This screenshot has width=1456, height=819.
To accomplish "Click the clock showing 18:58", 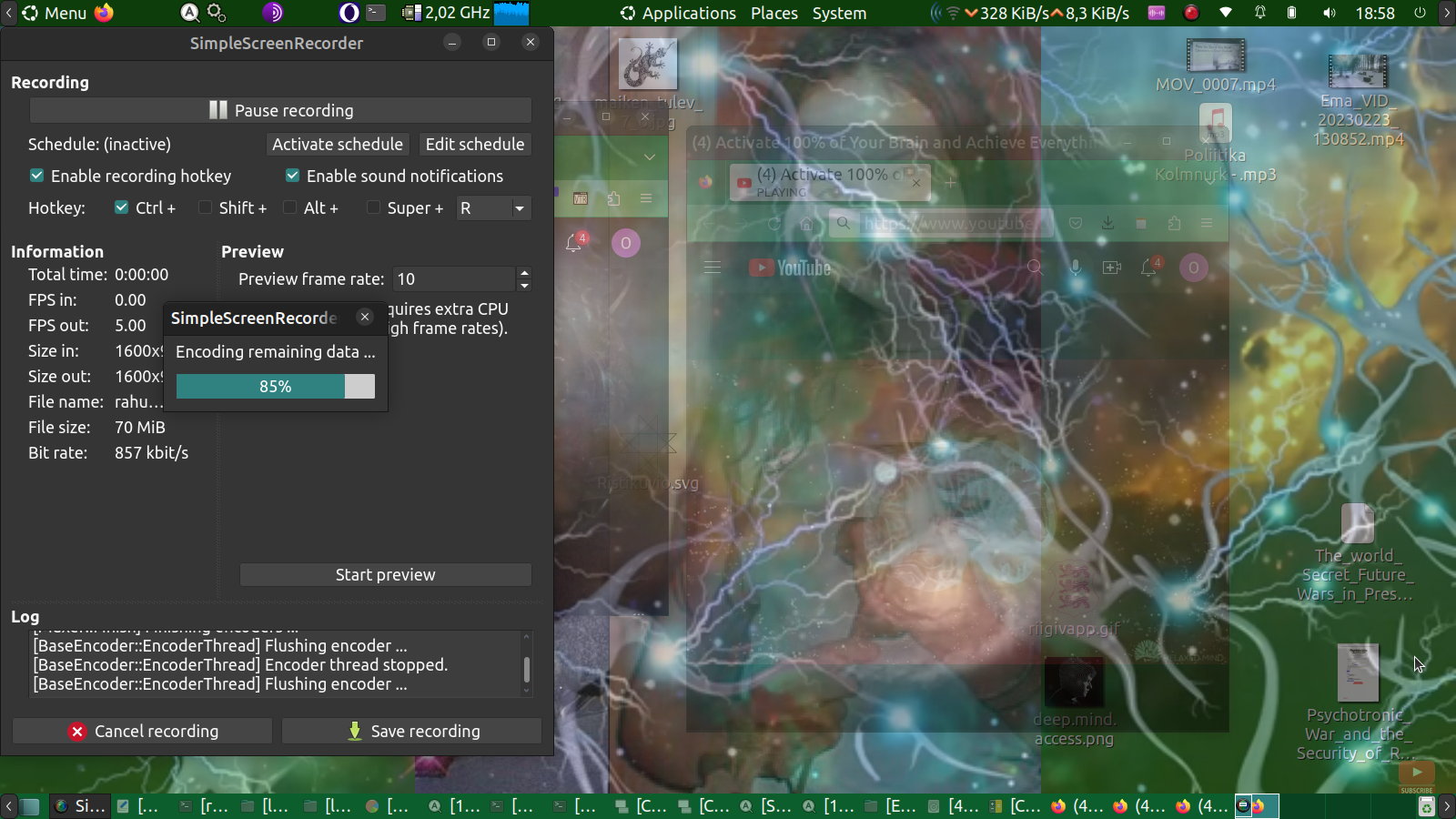I will coord(1375,13).
